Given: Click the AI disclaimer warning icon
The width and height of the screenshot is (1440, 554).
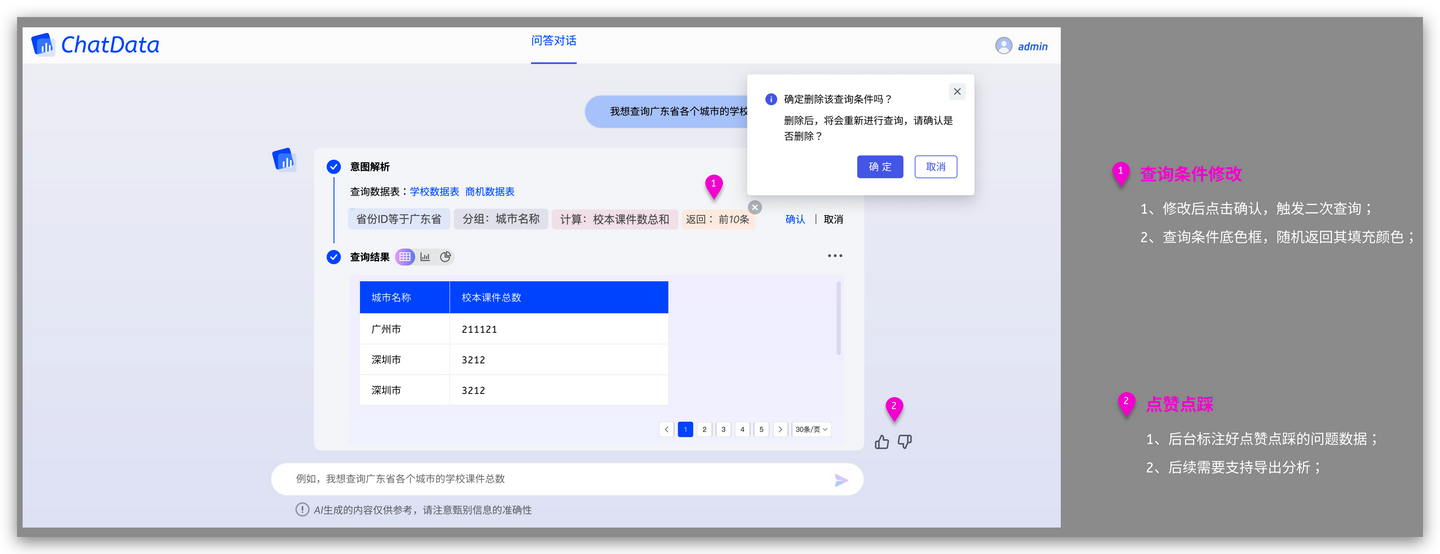Looking at the screenshot, I should 302,510.
